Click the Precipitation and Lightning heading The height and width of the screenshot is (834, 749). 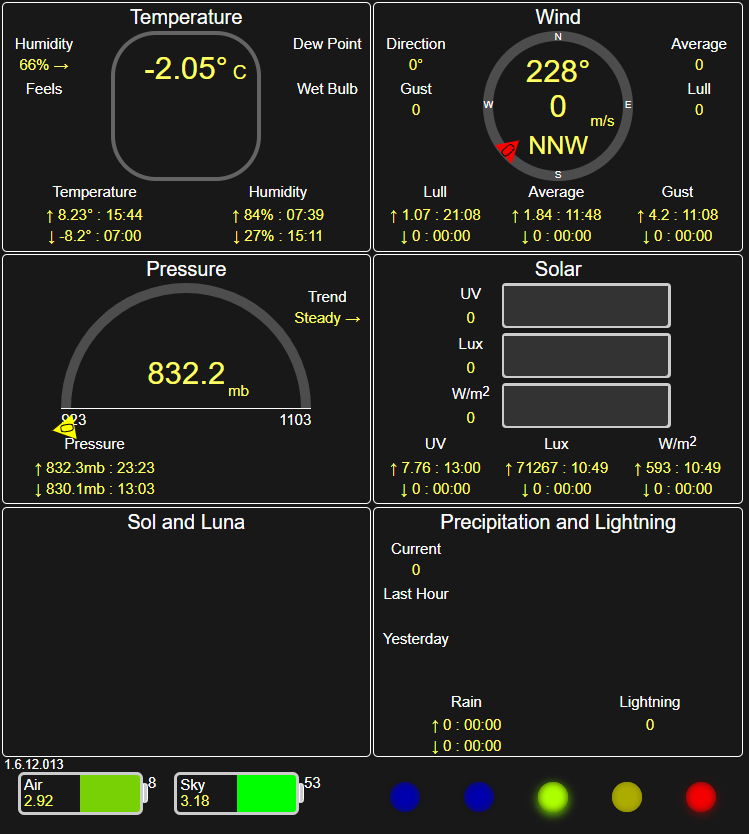(x=558, y=522)
